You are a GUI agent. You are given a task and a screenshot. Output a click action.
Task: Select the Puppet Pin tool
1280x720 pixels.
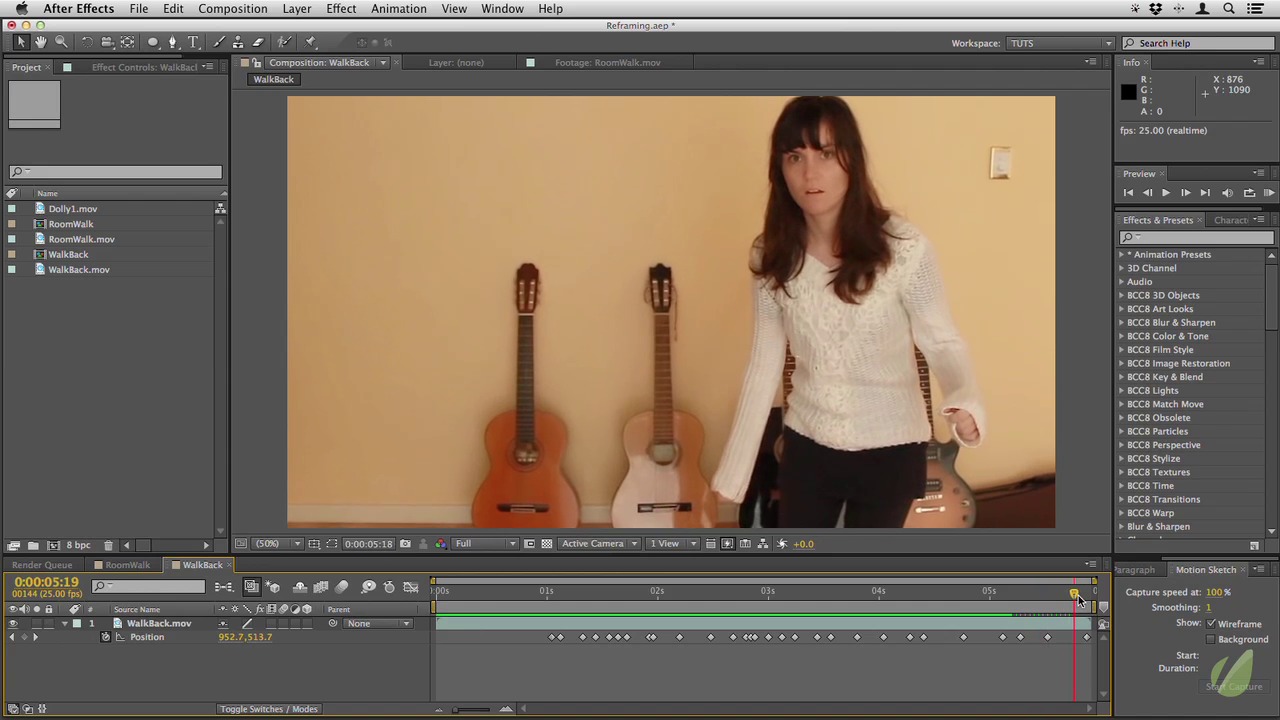point(311,42)
